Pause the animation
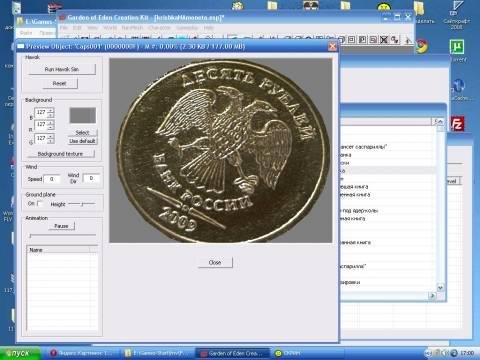Screen dimensions: 480x360 [61, 226]
